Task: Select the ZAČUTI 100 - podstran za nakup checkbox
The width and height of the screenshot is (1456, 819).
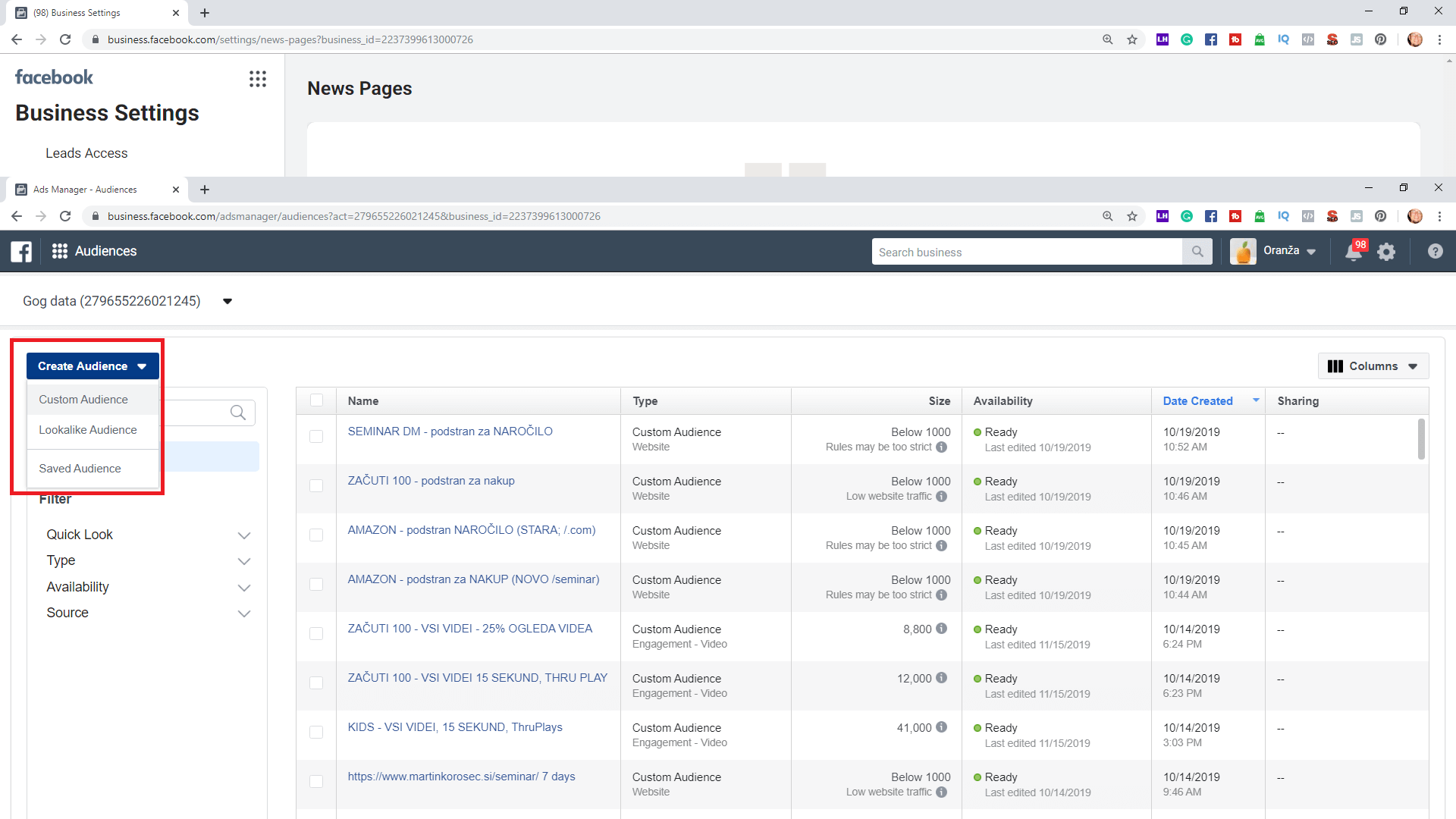Action: coord(316,486)
